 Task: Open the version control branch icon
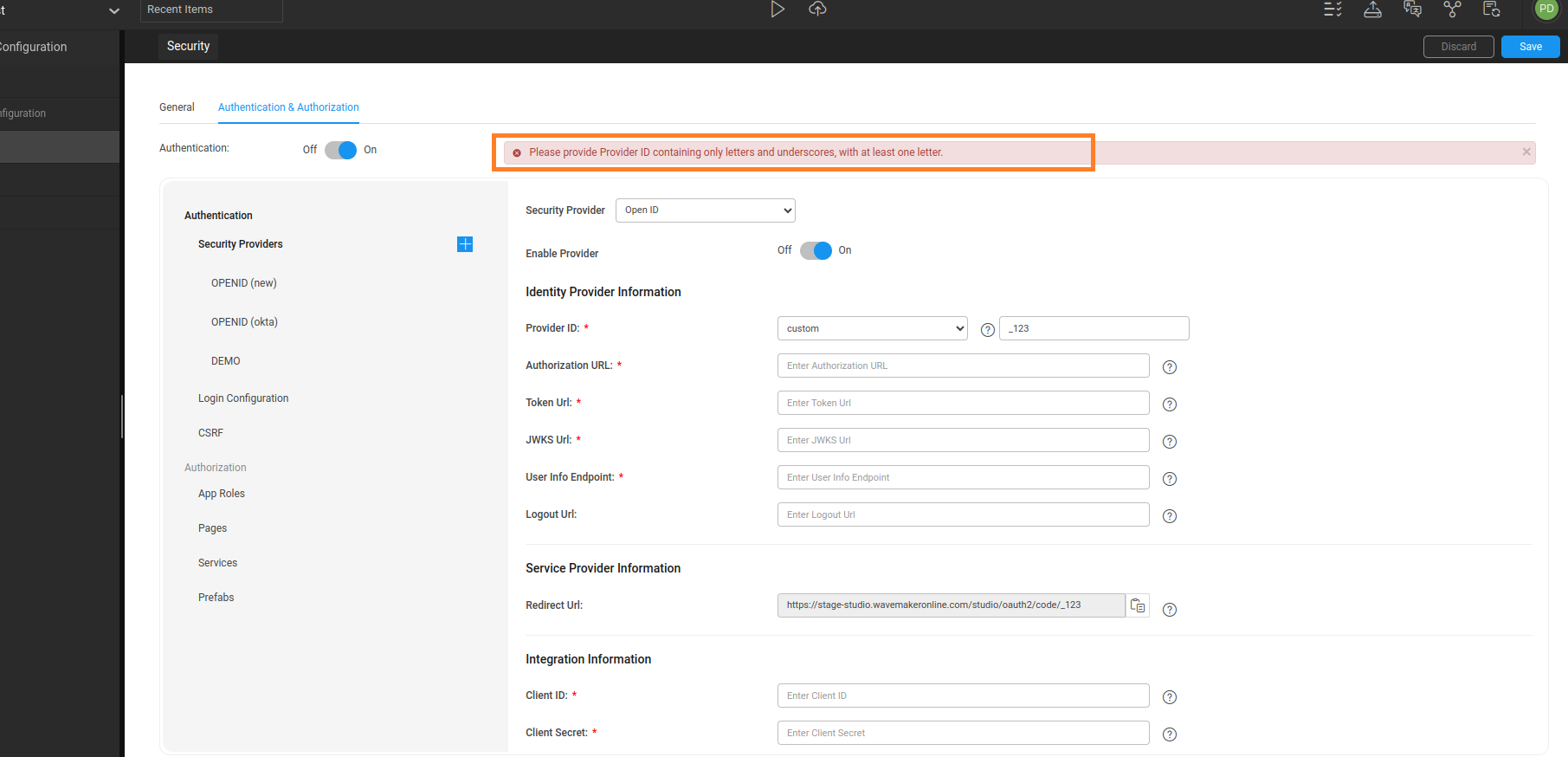coord(1452,10)
